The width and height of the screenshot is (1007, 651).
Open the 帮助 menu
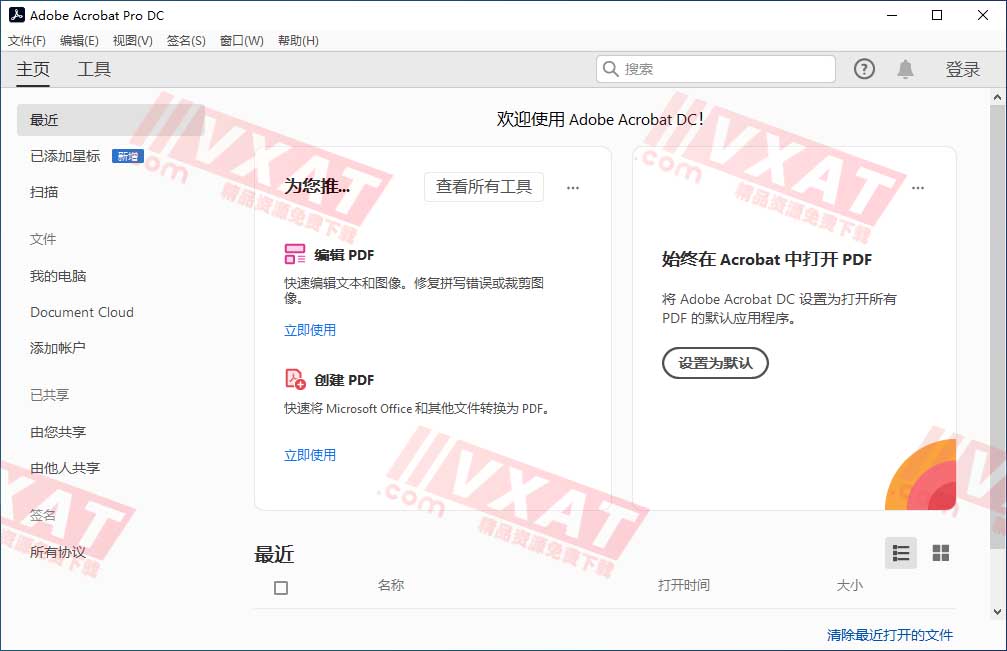click(x=297, y=40)
